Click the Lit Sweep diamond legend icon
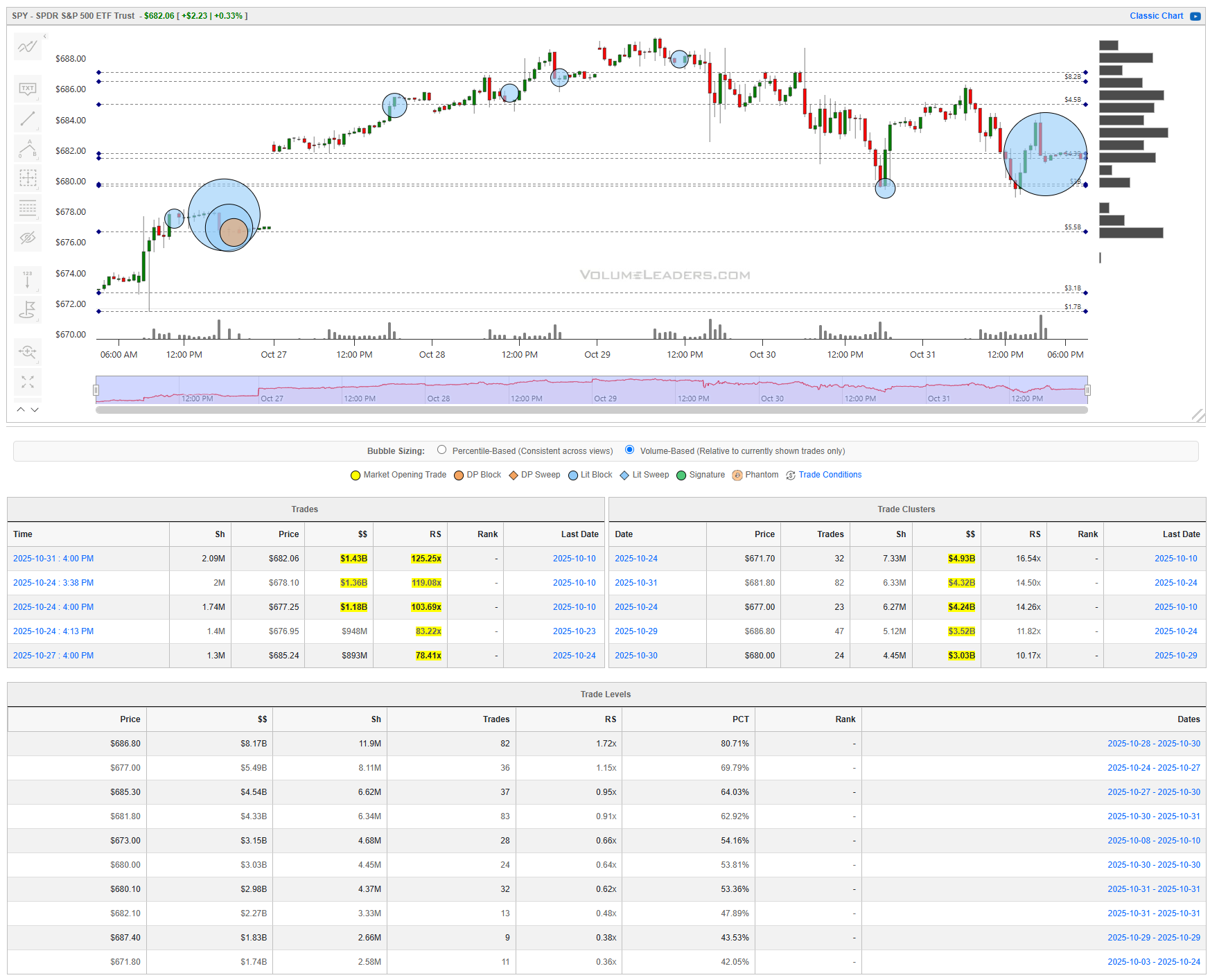Image resolution: width=1210 pixels, height=980 pixels. (624, 475)
